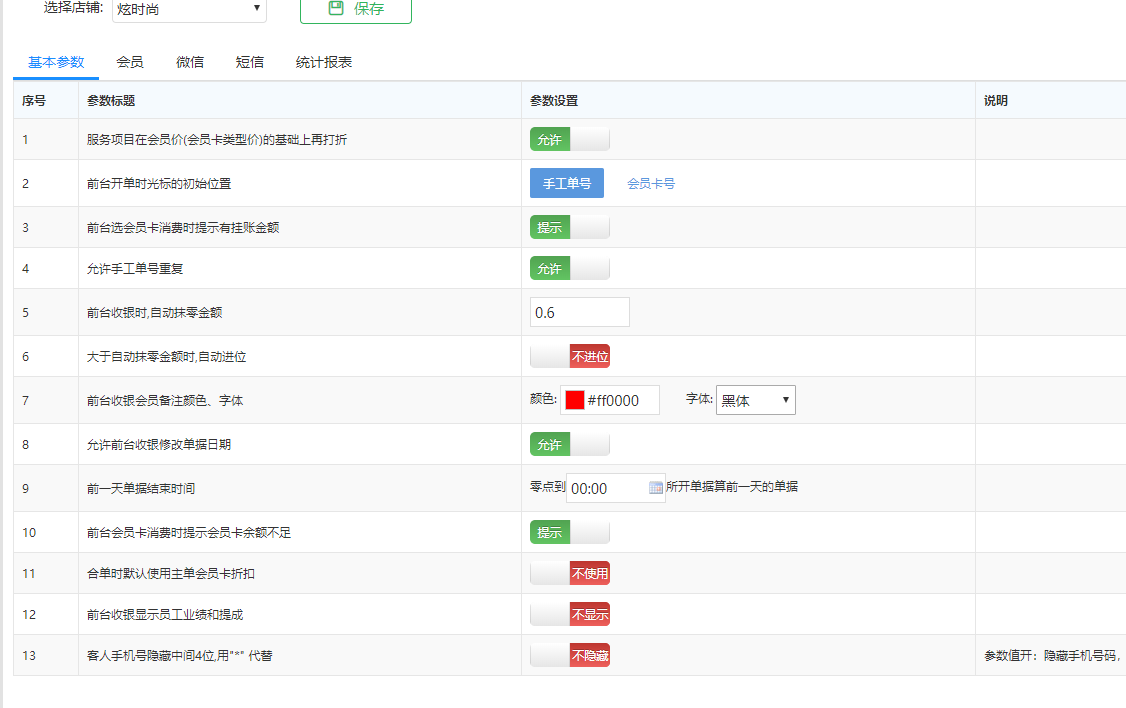Open the 字体 font dropdown showing 黑体

(755, 400)
